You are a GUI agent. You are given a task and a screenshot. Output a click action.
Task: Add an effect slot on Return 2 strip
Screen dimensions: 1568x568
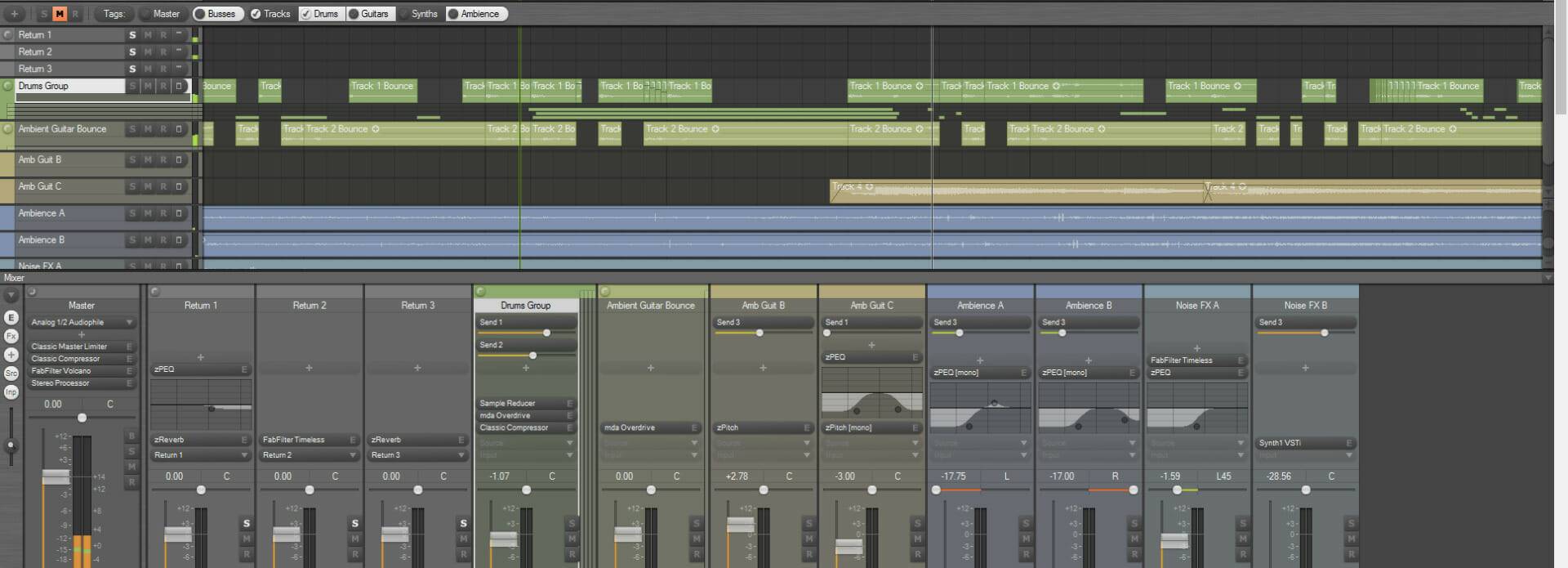[x=309, y=369]
